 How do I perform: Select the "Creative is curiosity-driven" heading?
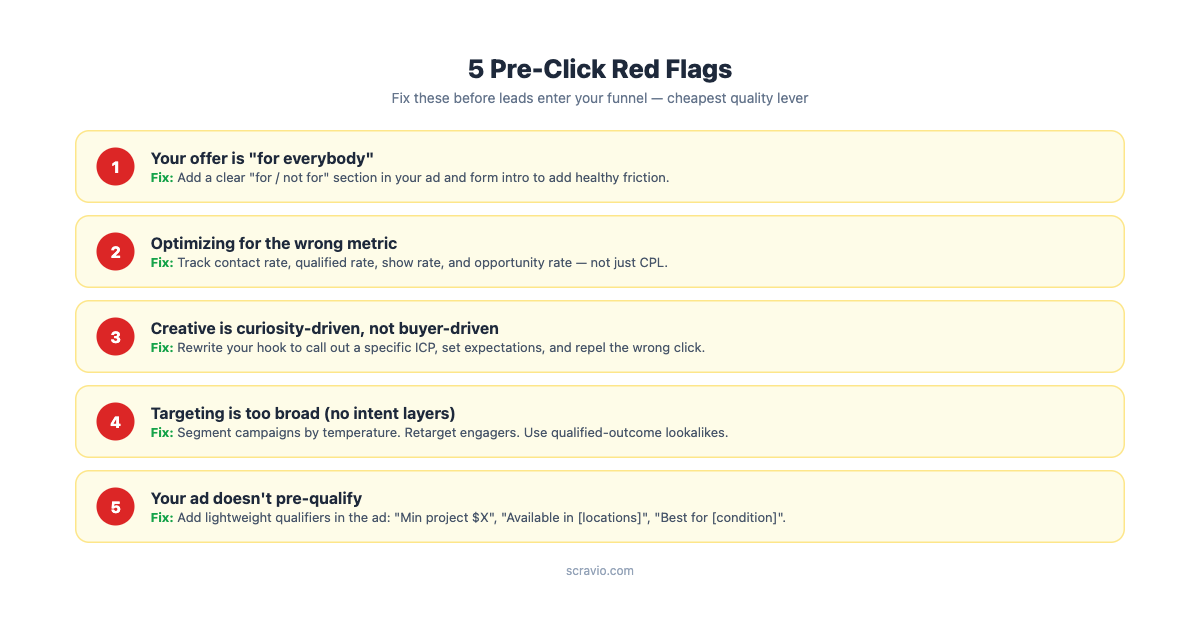pos(324,328)
